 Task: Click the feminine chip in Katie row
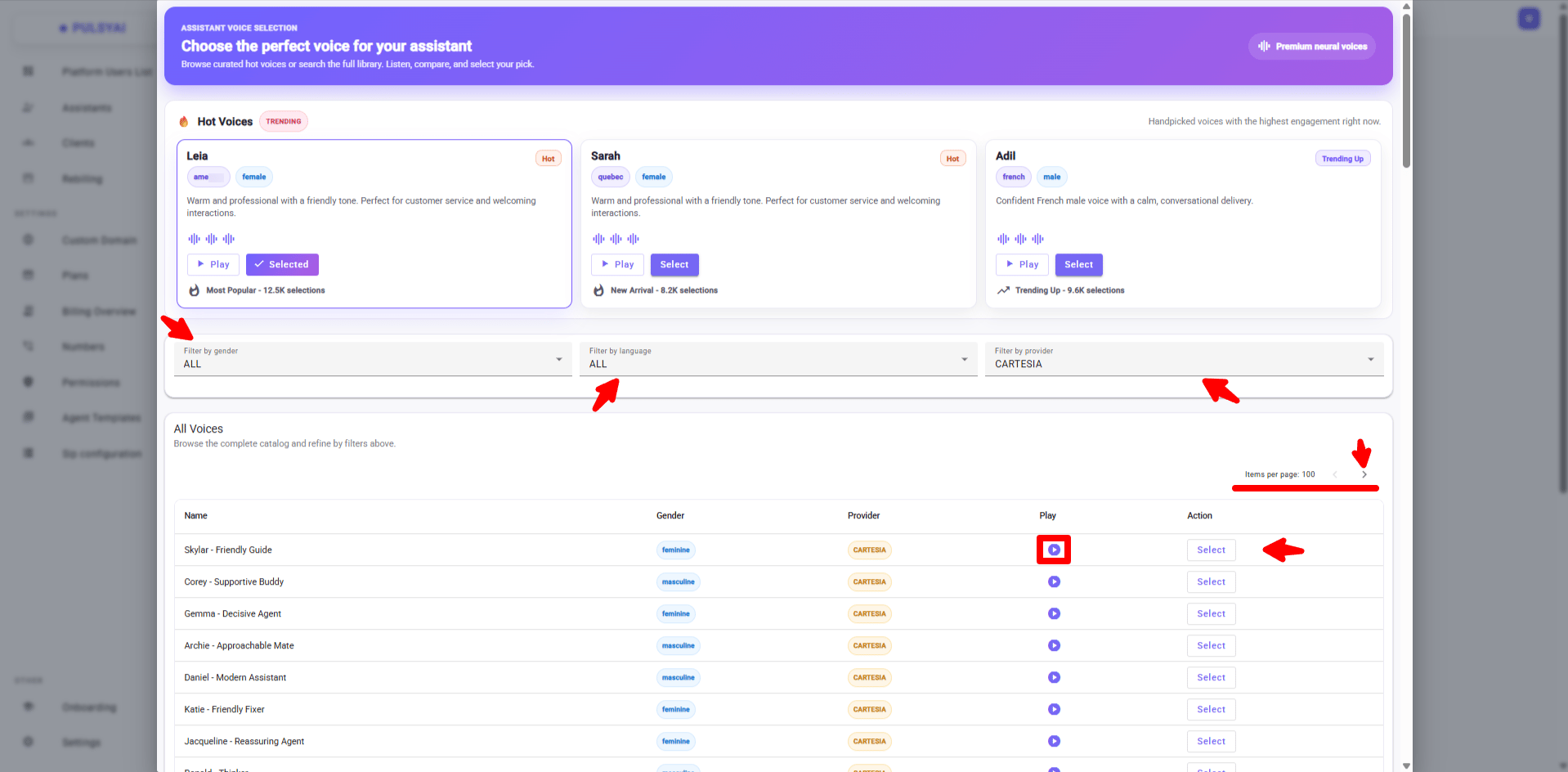[676, 710]
